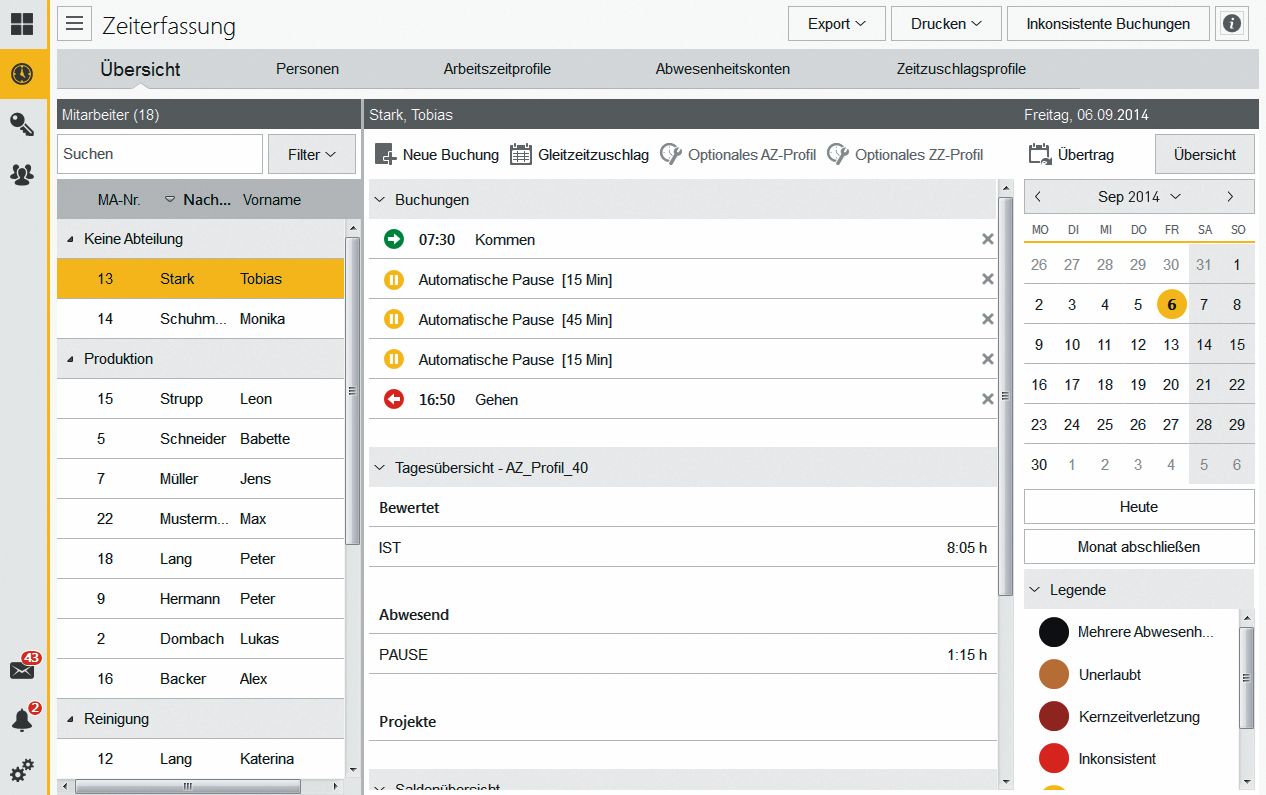1266x795 pixels.
Task: Collapse the Keine Abteilung group
Action: tap(70, 239)
